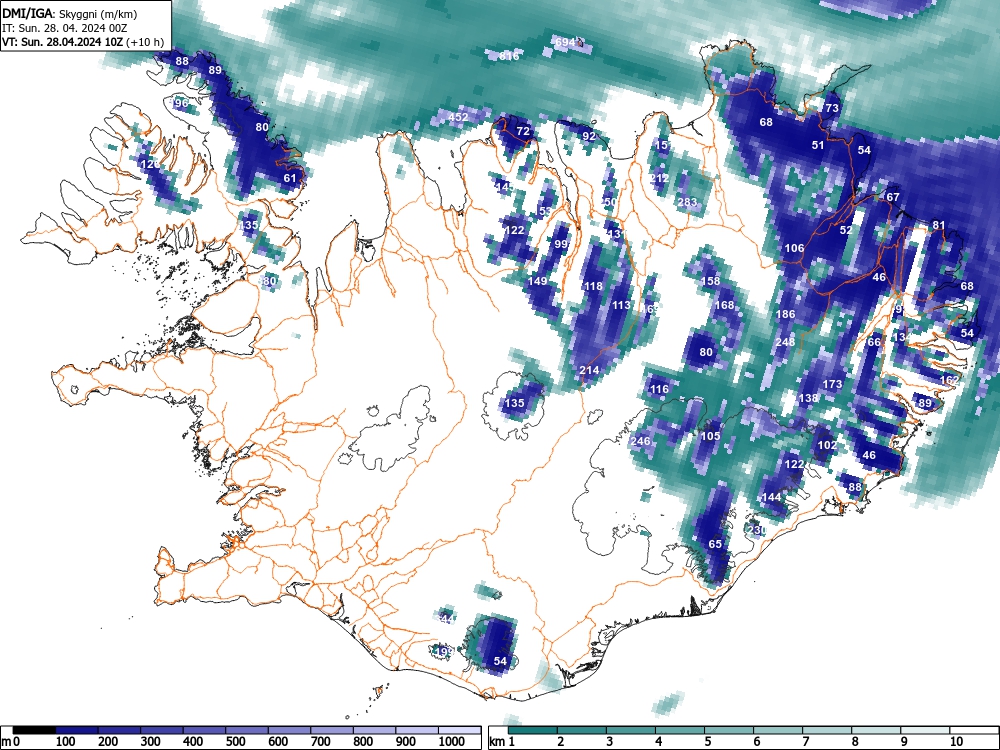
Task: Click the 'km 1' legend label
Action: 503,742
